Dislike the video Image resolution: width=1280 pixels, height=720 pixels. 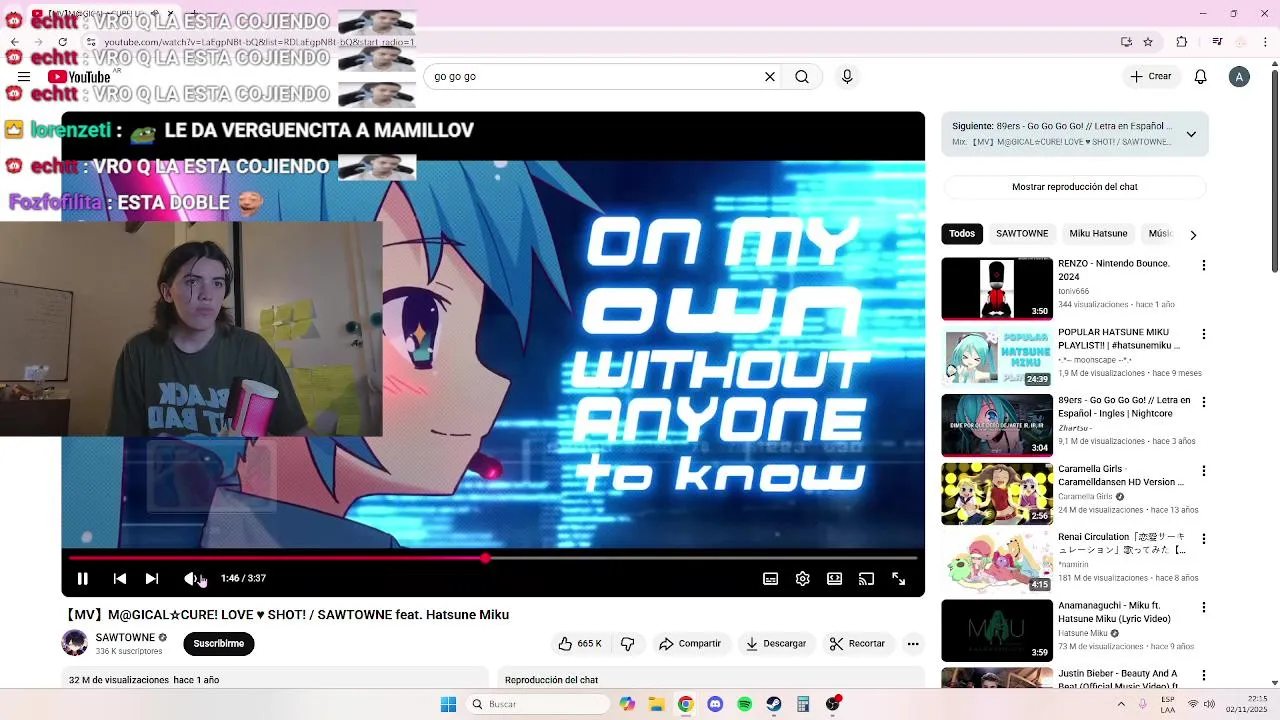pyautogui.click(x=627, y=643)
